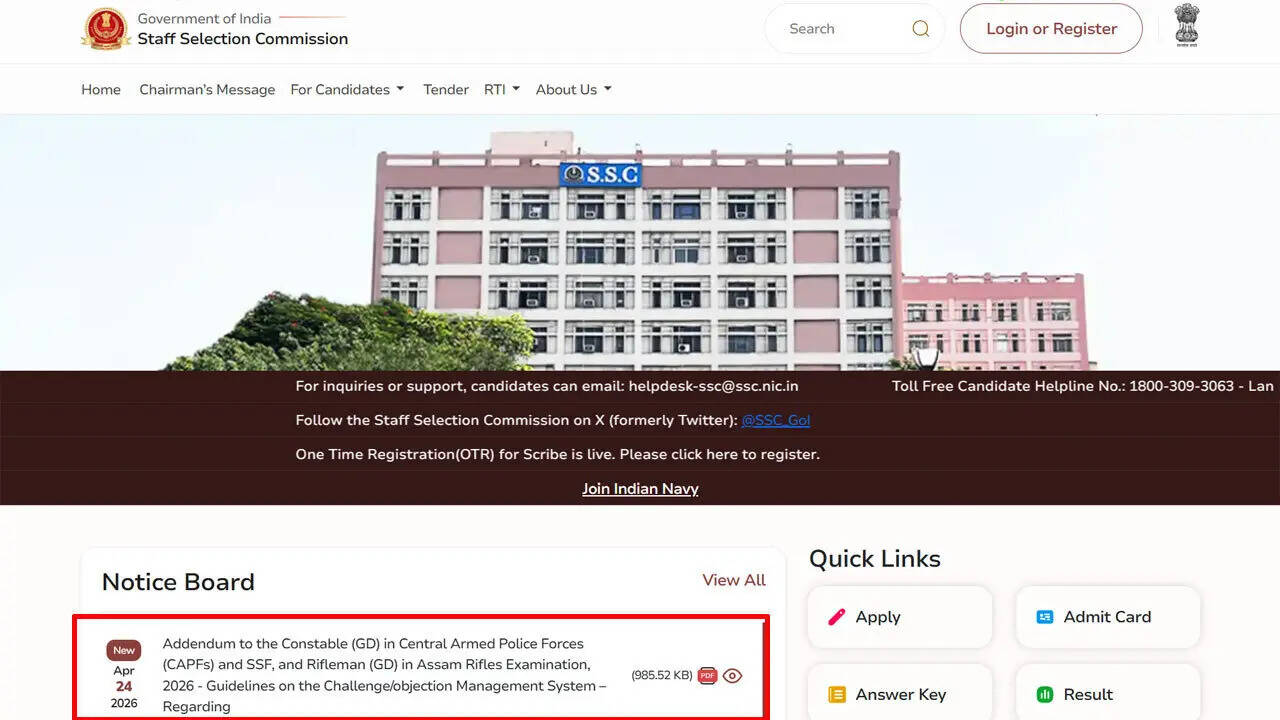
Task: Click the search magnifier icon
Action: 920,29
